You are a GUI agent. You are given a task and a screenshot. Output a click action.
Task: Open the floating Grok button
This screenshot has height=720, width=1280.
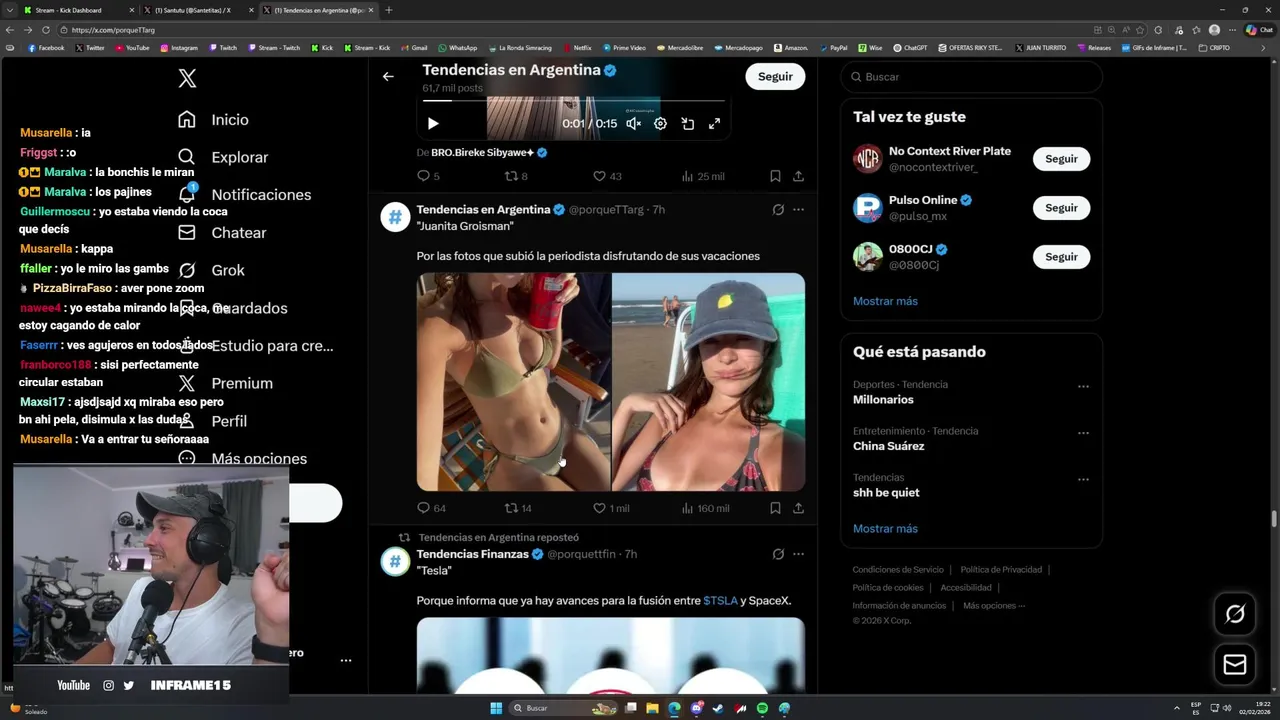coord(1235,614)
